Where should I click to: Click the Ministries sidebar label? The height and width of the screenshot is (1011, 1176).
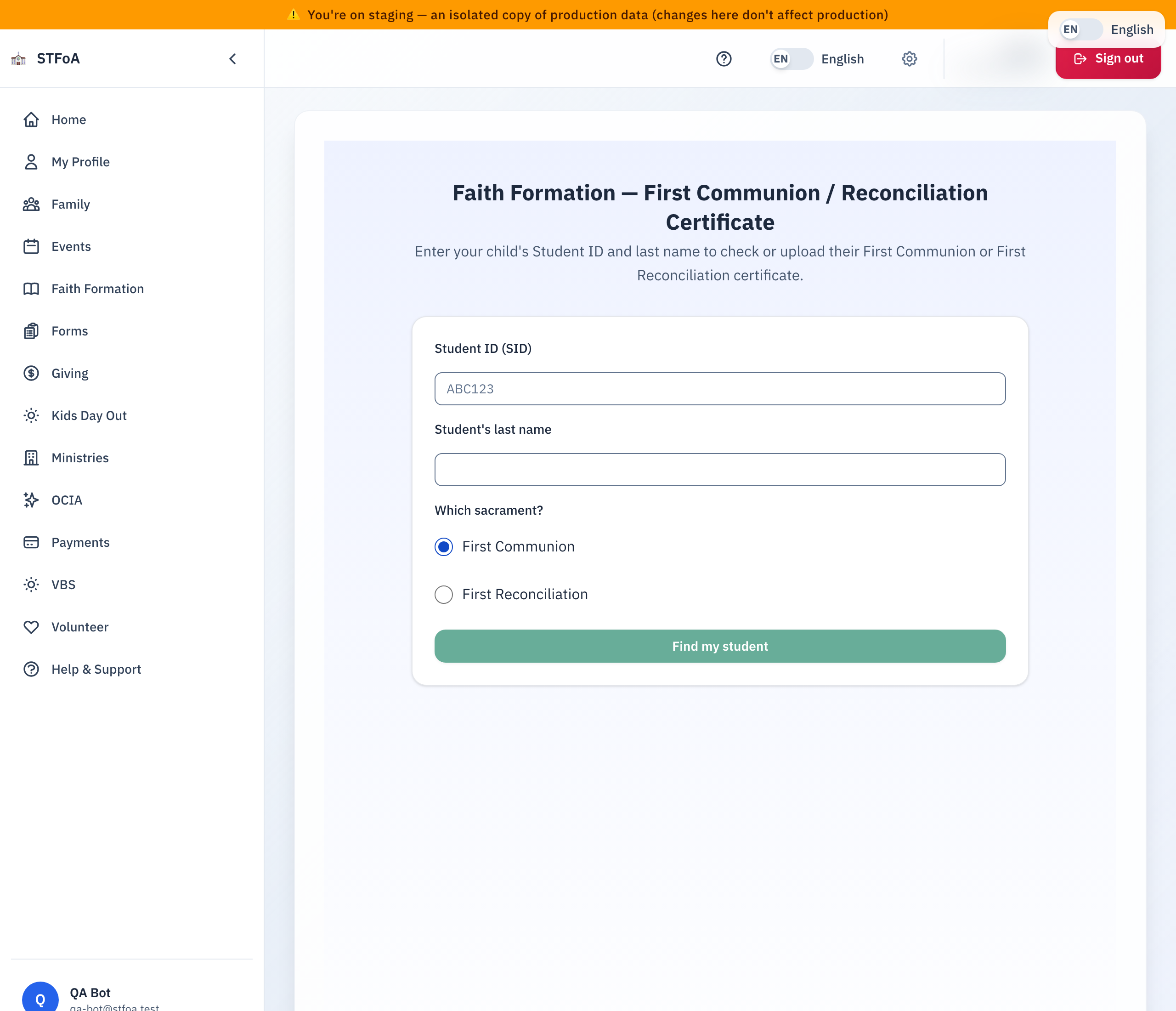[80, 458]
